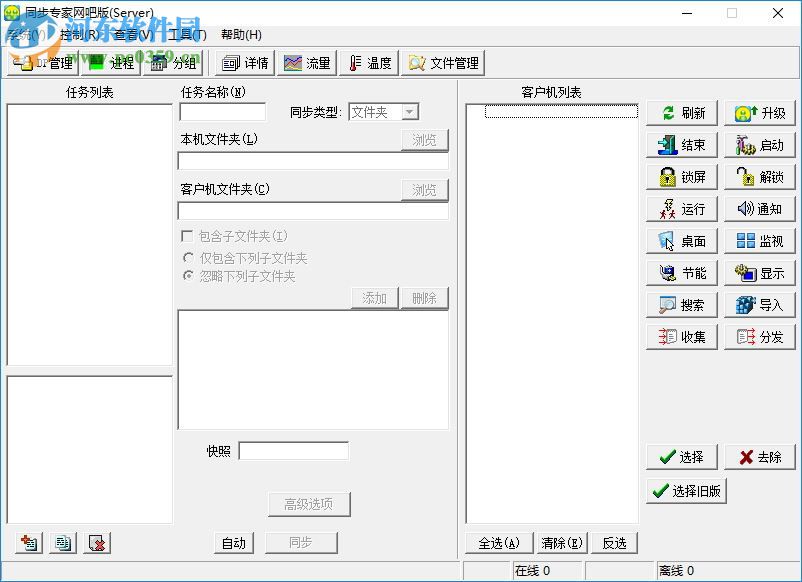Click the 高级选项 button
Image resolution: width=802 pixels, height=582 pixels.
(x=309, y=504)
